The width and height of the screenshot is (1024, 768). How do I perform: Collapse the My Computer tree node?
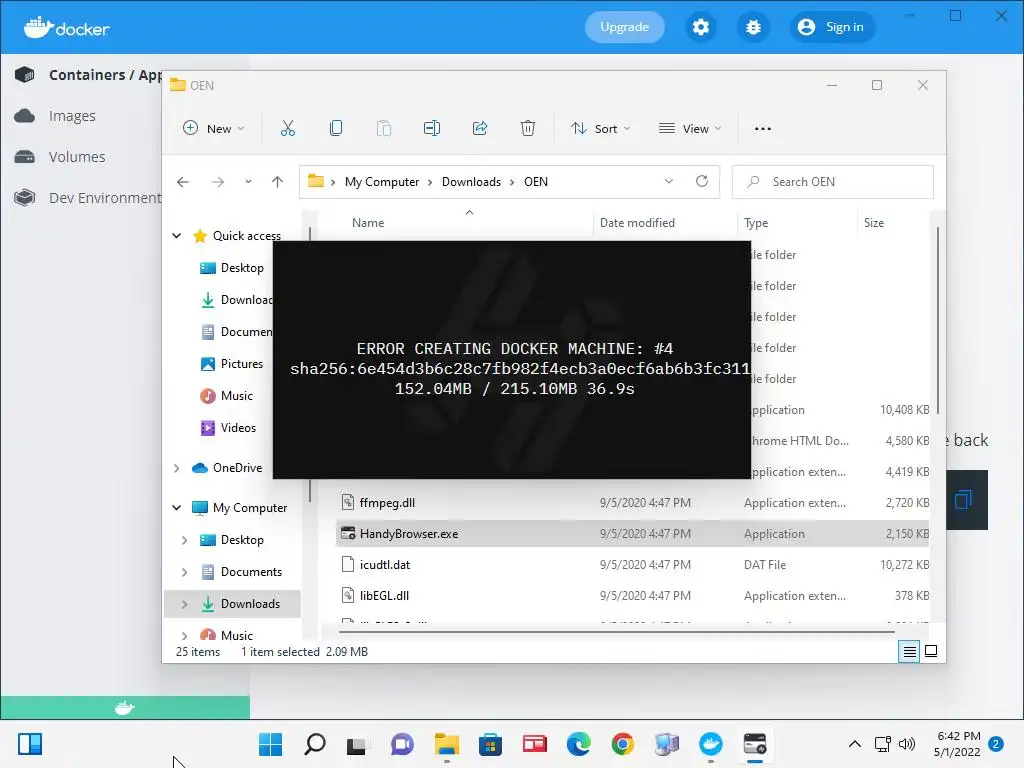pos(176,508)
